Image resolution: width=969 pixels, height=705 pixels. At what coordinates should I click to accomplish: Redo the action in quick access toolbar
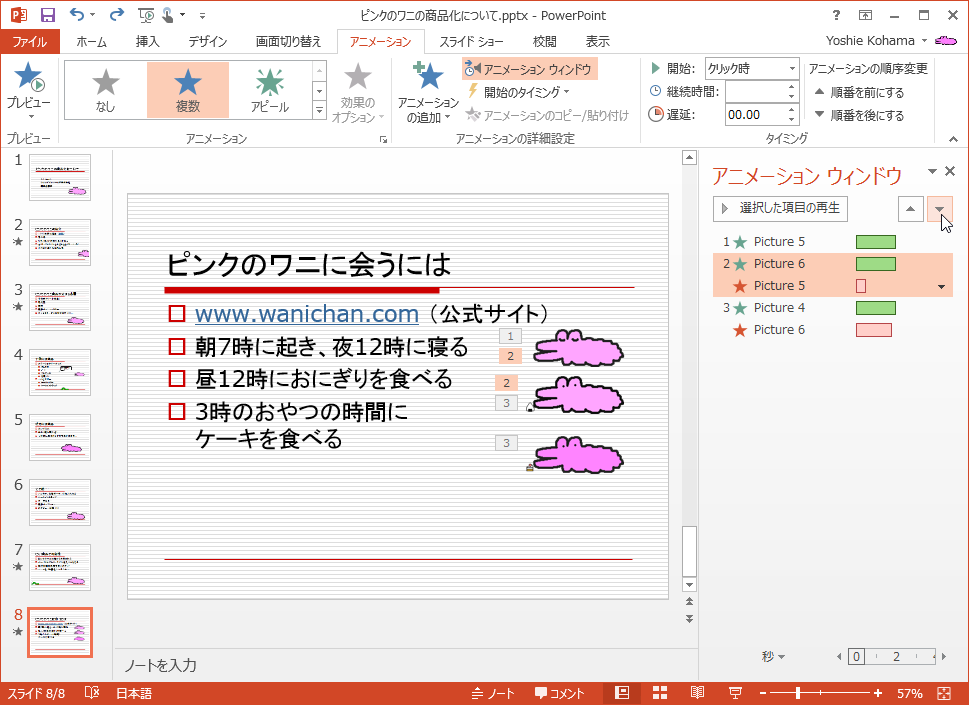[x=116, y=15]
